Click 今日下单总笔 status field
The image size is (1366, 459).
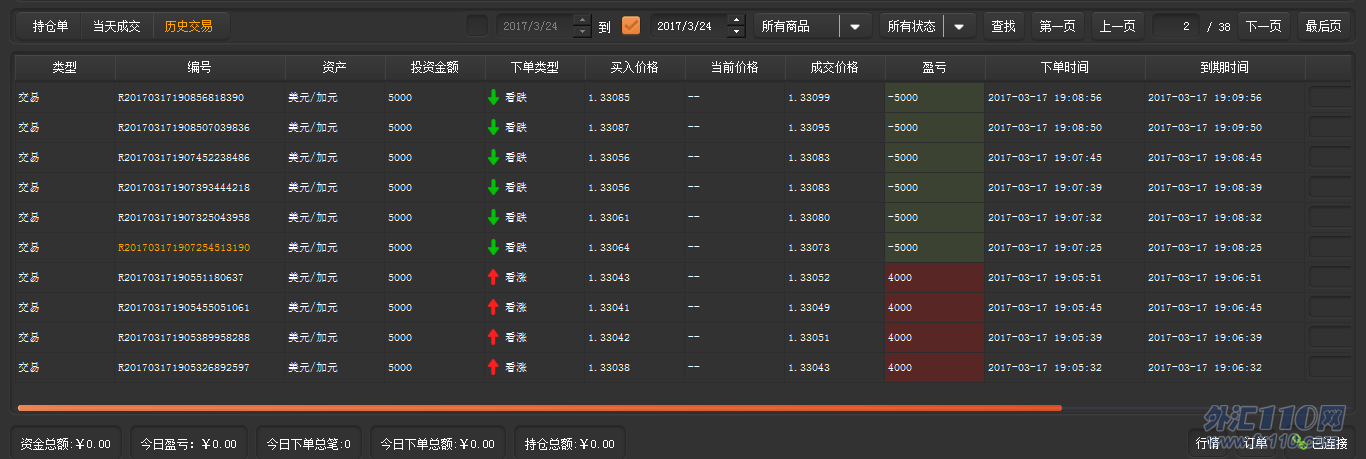tap(309, 443)
